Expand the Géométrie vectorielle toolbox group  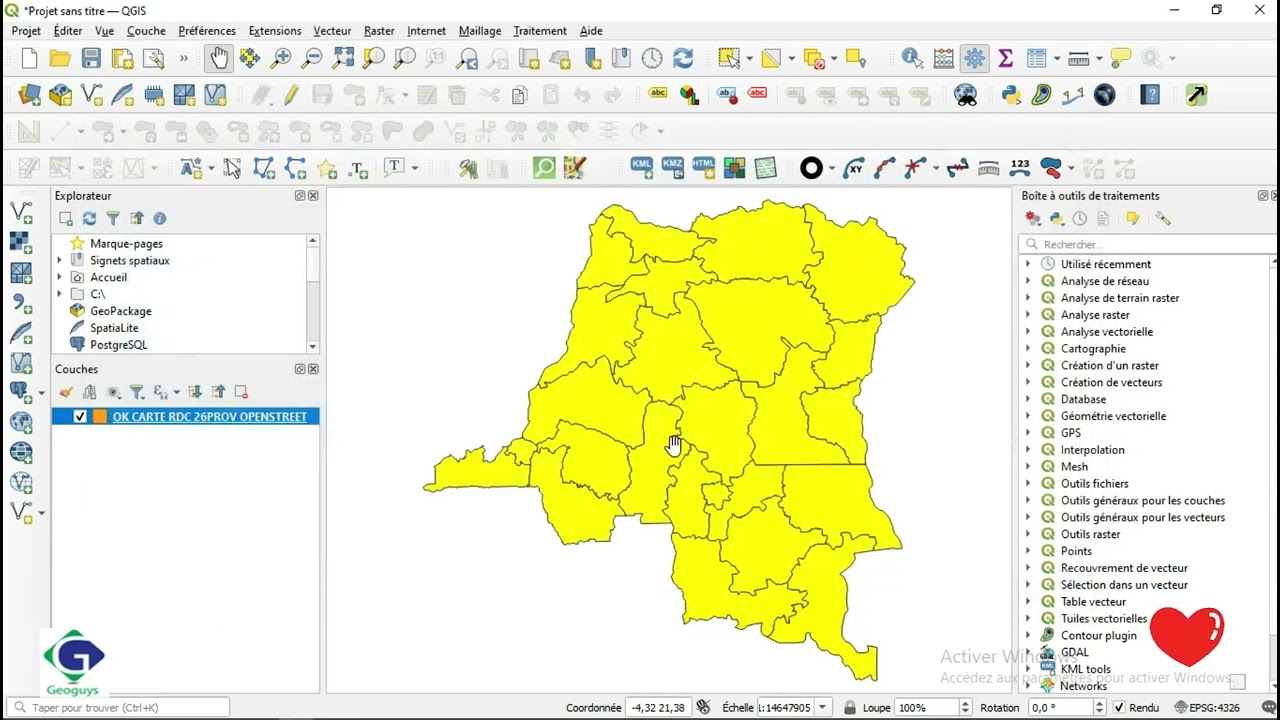(1028, 416)
